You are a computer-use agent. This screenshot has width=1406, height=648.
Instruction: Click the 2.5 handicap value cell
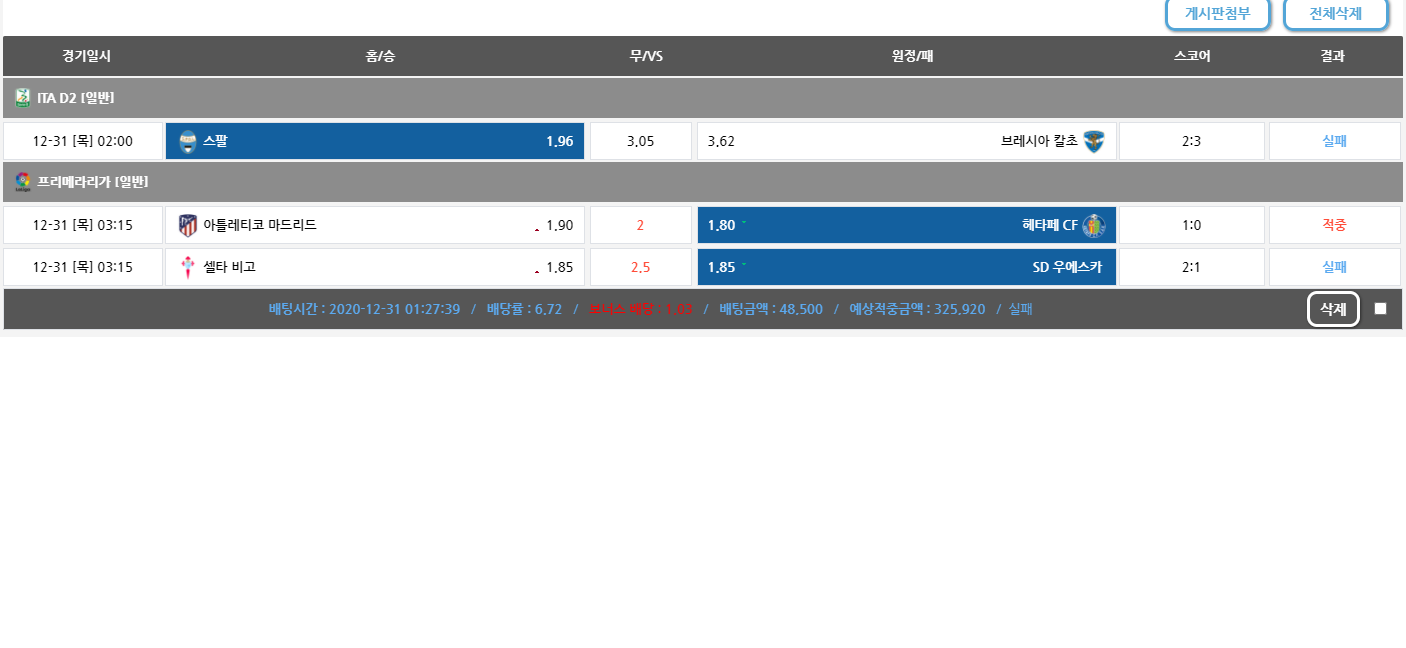pyautogui.click(x=640, y=268)
